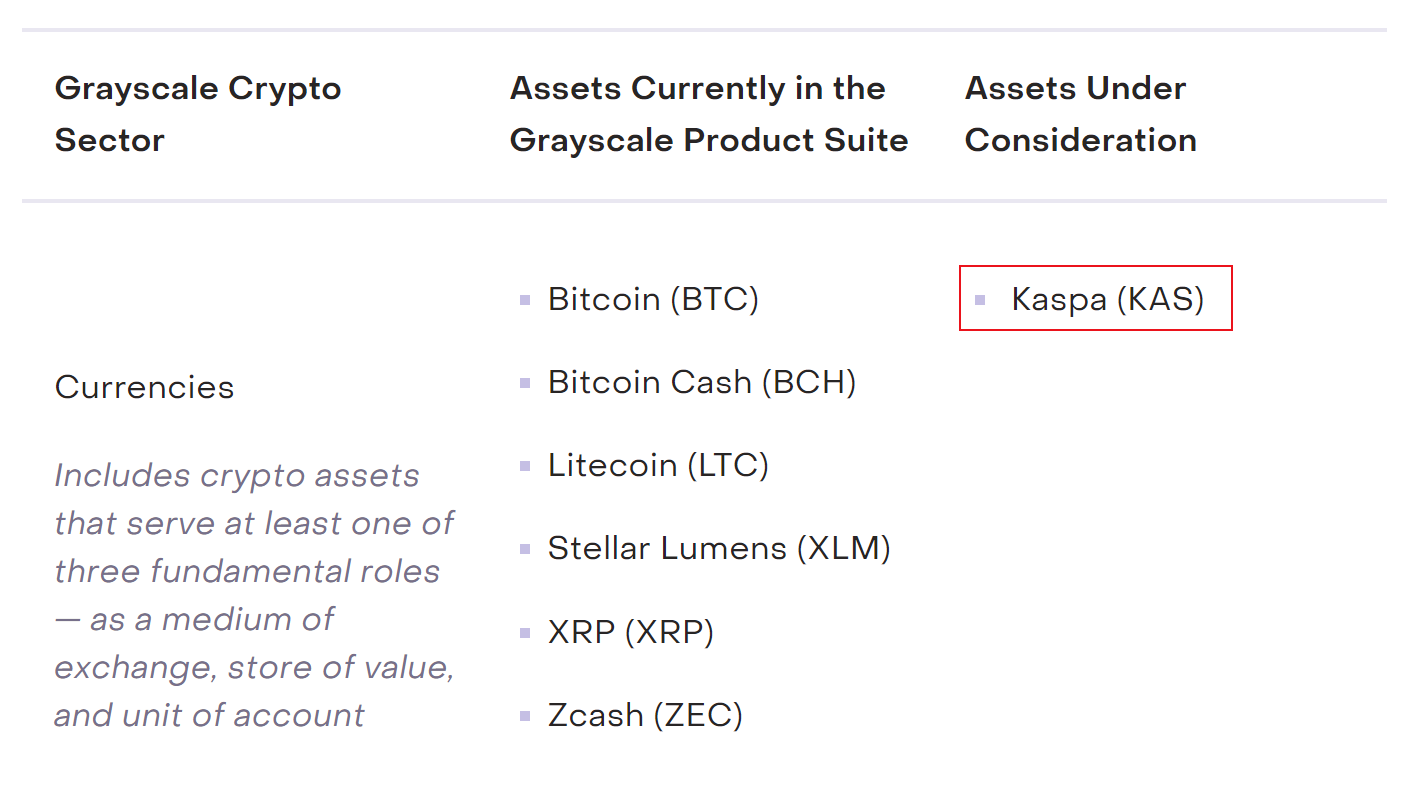Click the bullet next to Zcash (ZEC)
1406x799 pixels.
click(x=525, y=716)
